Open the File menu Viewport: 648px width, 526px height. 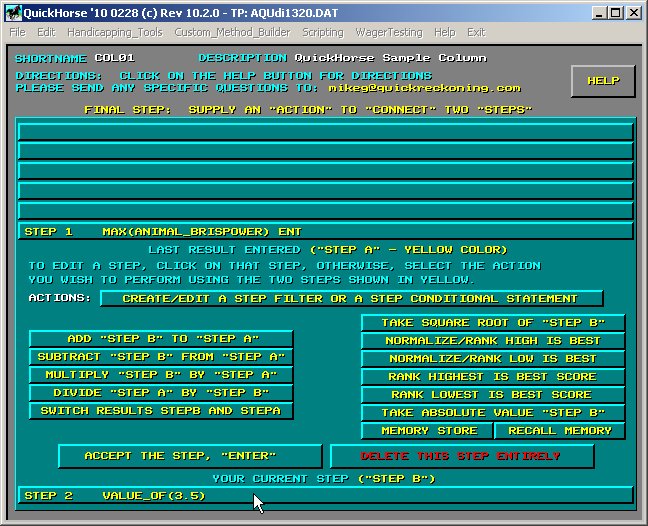click(17, 32)
